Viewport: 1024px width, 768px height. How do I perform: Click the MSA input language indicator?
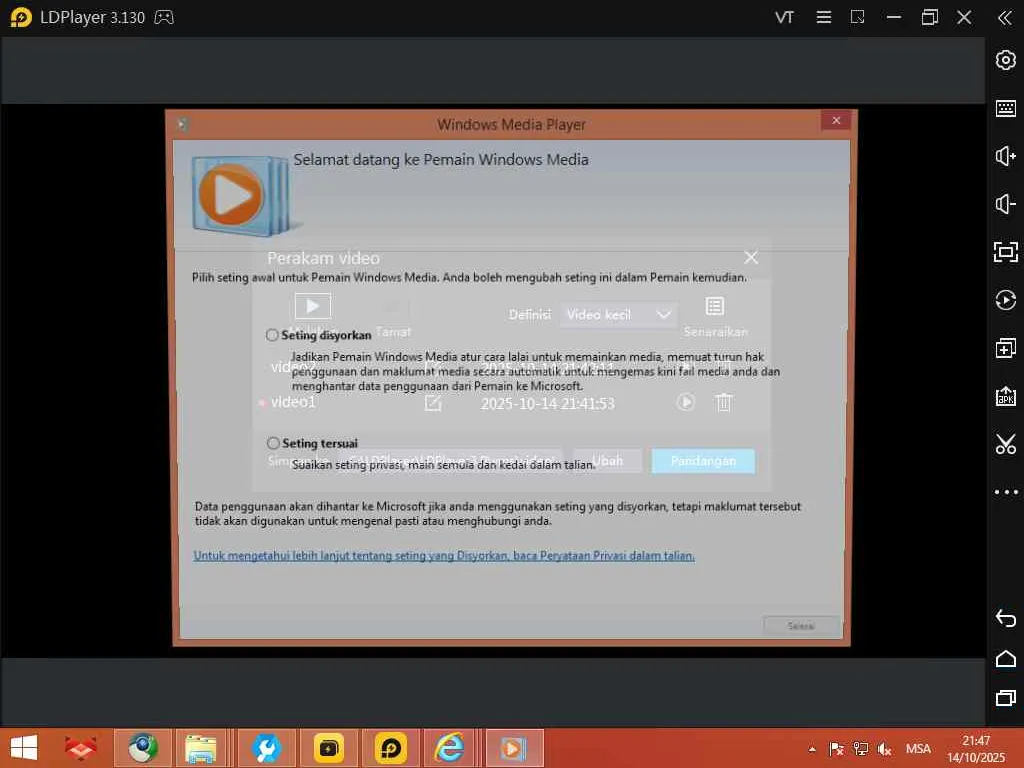click(918, 749)
